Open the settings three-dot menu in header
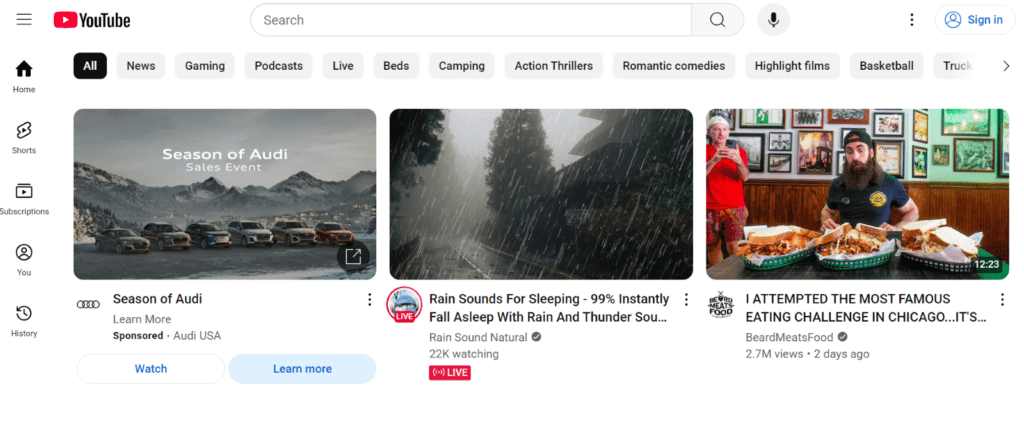 [912, 20]
